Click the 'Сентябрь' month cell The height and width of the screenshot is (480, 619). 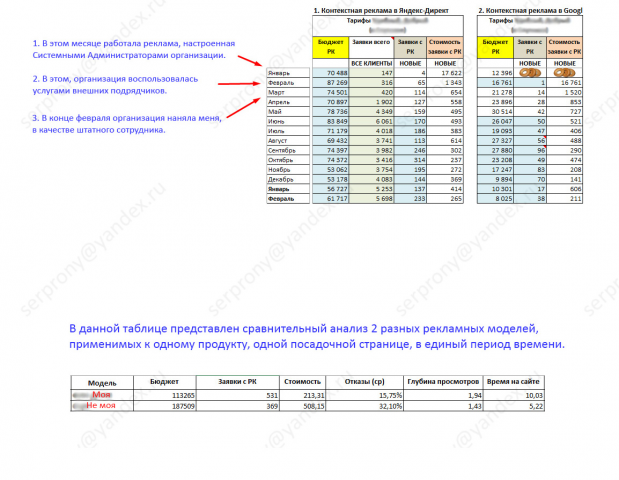[x=288, y=150]
